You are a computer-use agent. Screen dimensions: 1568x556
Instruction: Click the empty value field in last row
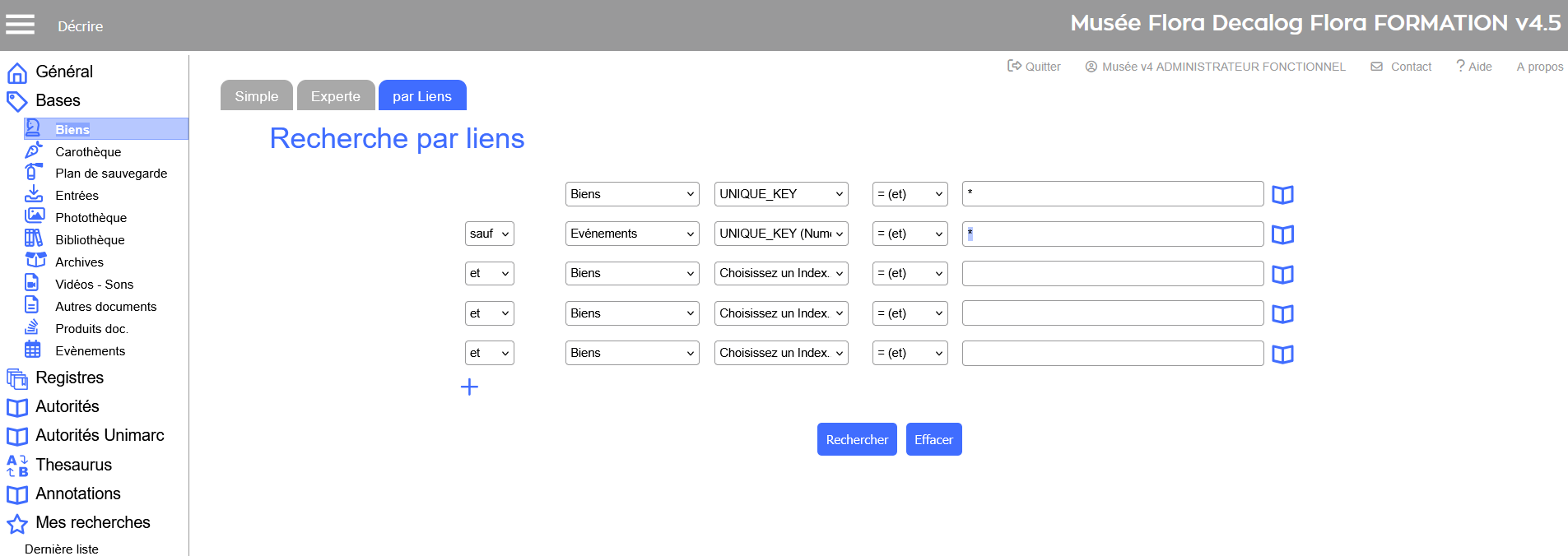[x=1112, y=353]
